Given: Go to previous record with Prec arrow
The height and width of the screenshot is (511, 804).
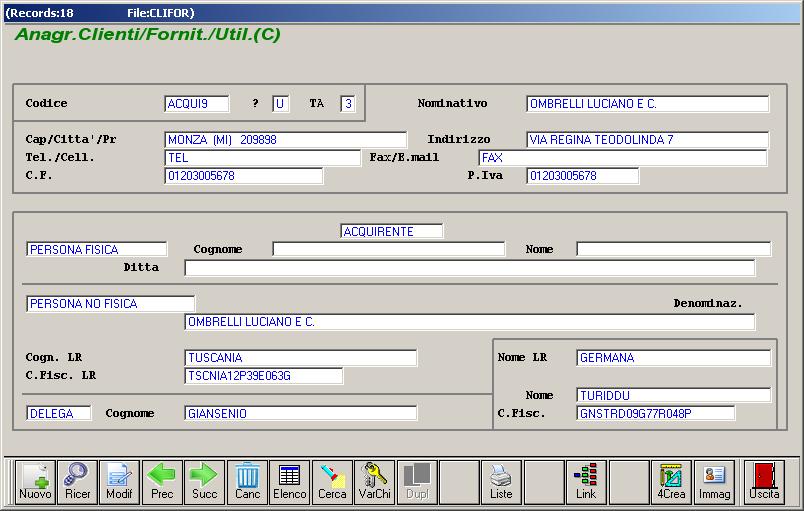Looking at the screenshot, I should click(x=161, y=481).
